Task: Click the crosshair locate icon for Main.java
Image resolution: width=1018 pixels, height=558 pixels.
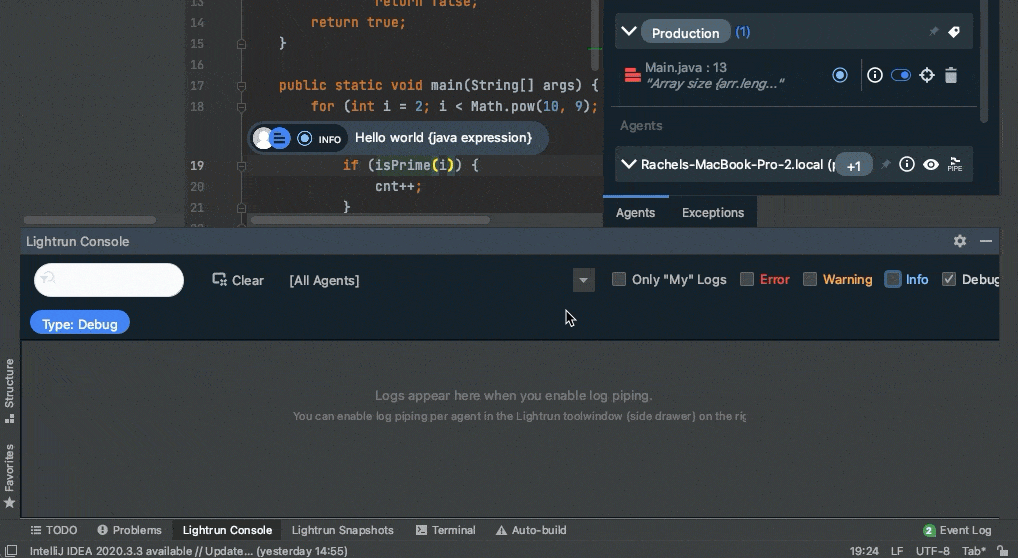Action: tap(927, 75)
